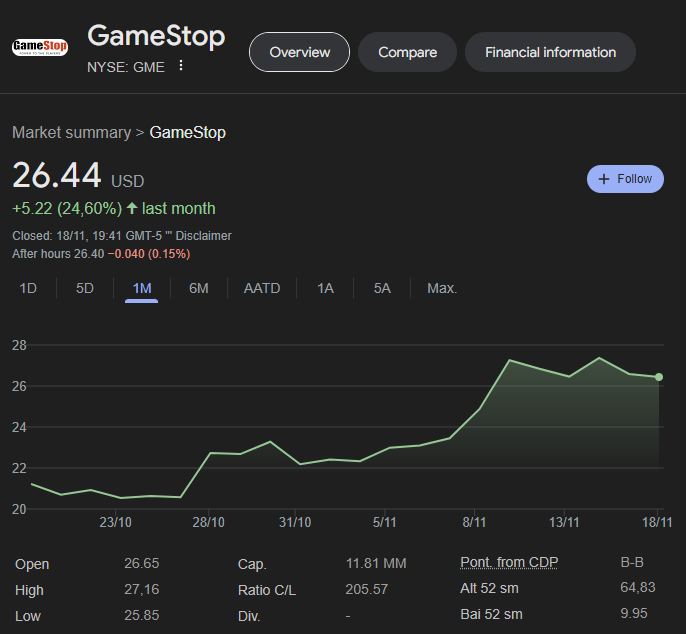
Task: Click the 8/11 date label on chart axis
Action: pyautogui.click(x=474, y=522)
